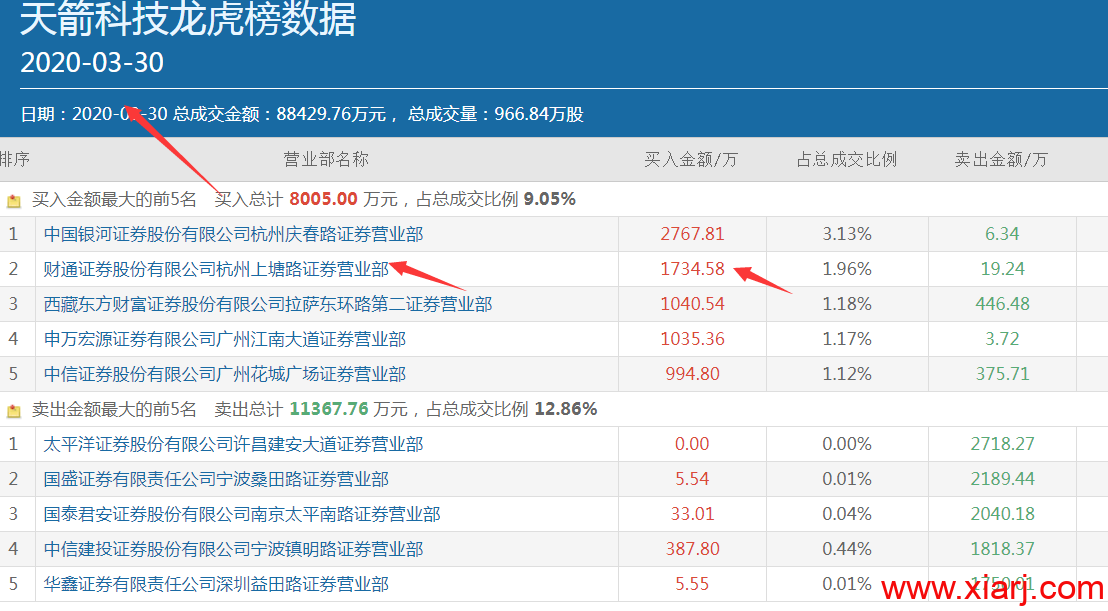Click the 9.05% buy ratio summary
The width and height of the screenshot is (1108, 611).
[x=550, y=199]
